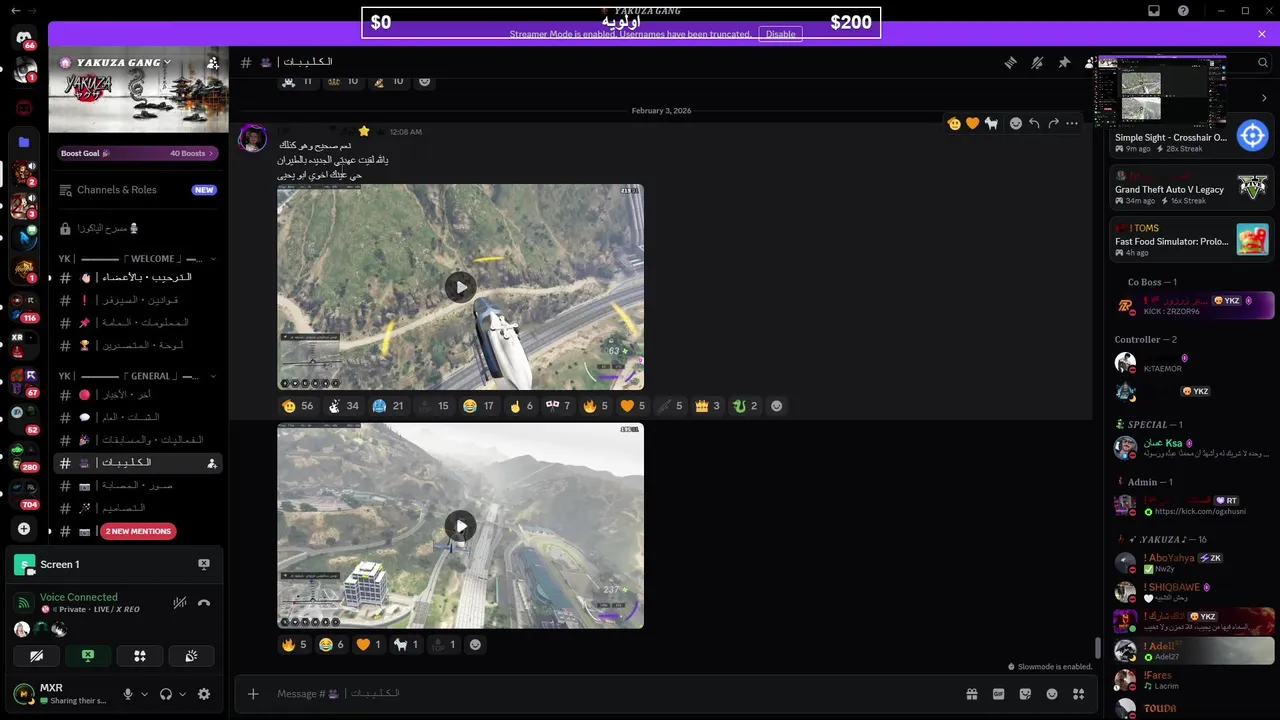
Task: Disconnect from voice call
Action: coord(204,603)
